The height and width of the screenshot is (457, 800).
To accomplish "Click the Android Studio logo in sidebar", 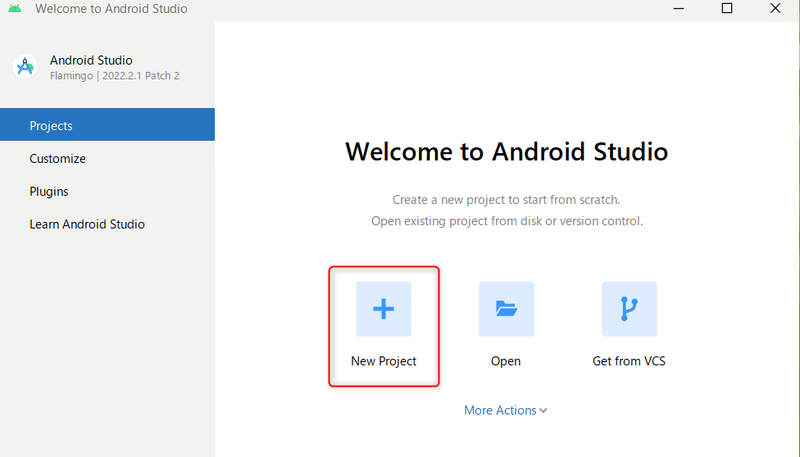I will click(25, 67).
